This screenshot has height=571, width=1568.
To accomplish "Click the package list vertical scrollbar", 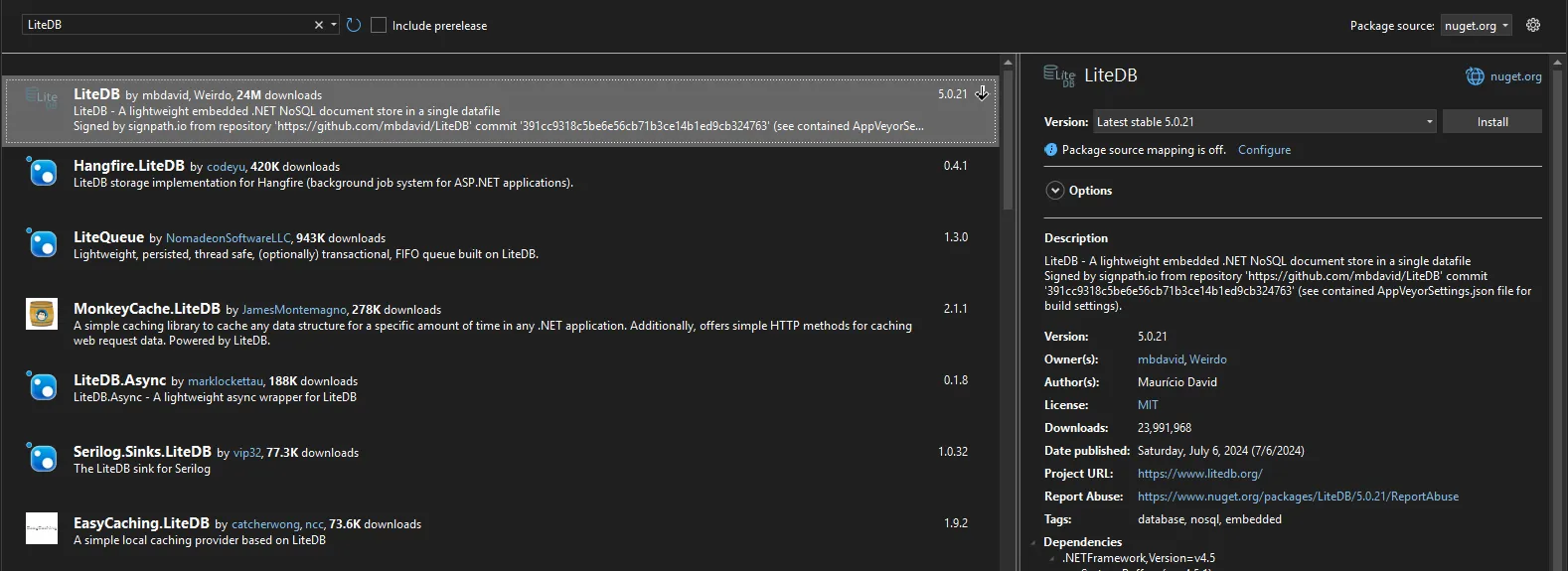I will click(1008, 139).
